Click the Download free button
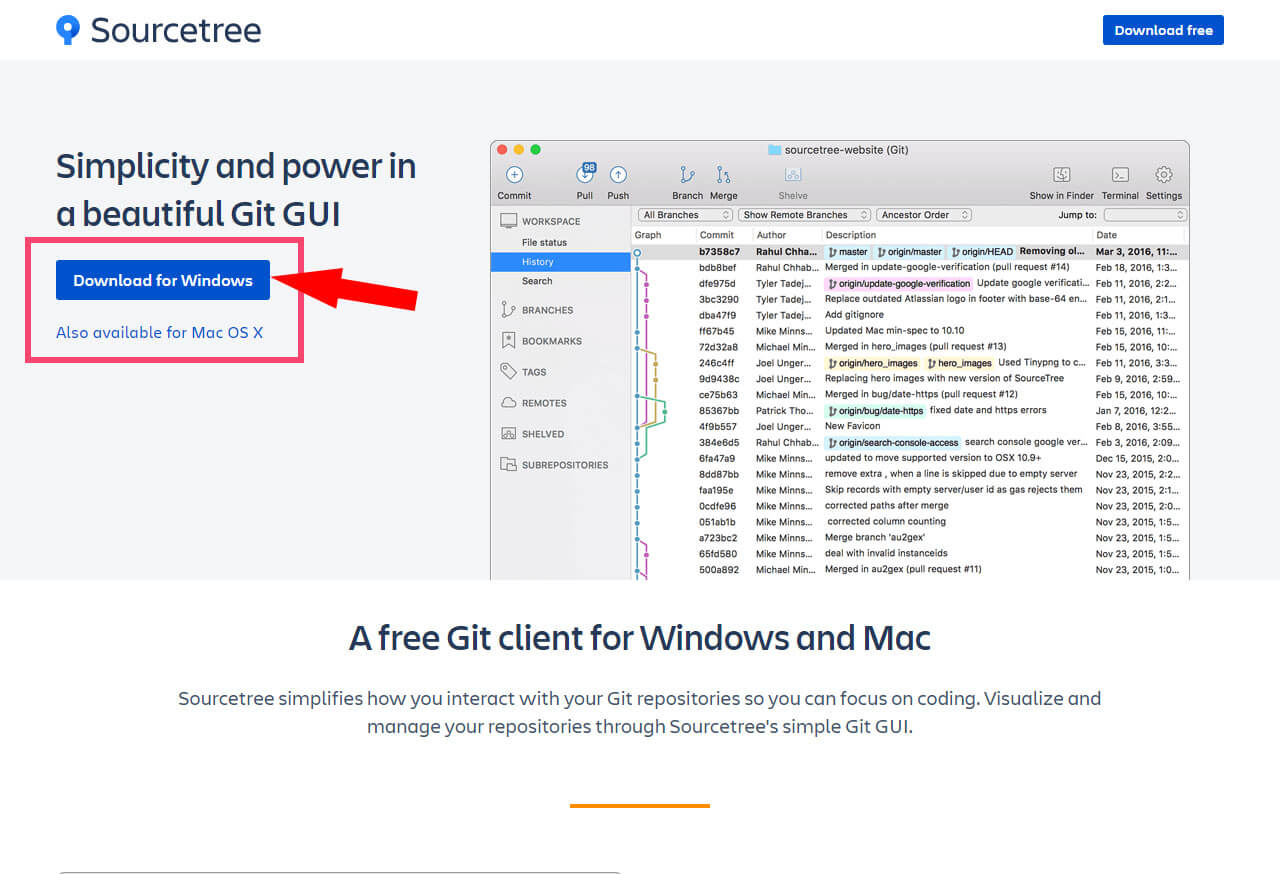The width and height of the screenshot is (1280, 874). pos(1163,30)
